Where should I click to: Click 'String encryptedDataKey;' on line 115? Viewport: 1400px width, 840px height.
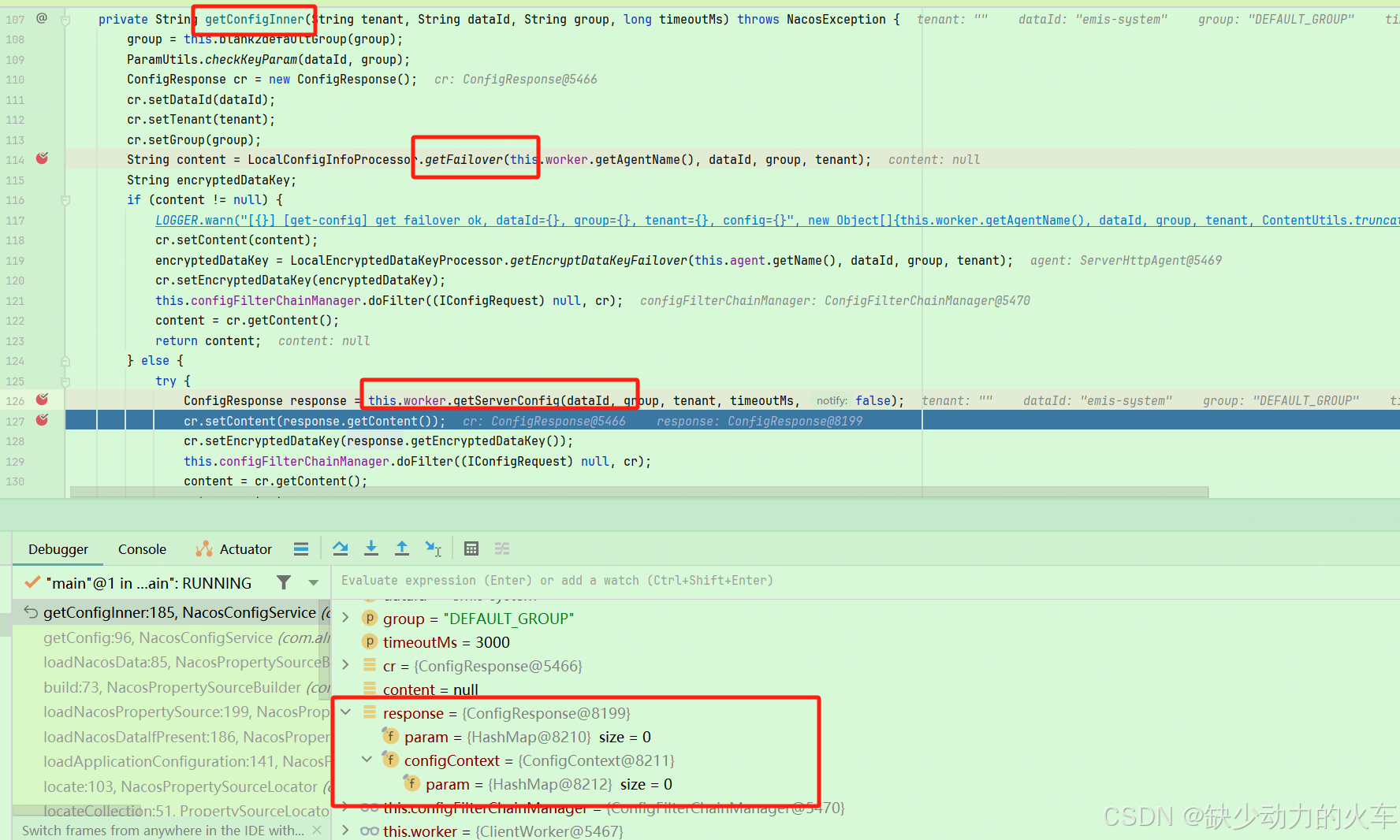point(211,180)
